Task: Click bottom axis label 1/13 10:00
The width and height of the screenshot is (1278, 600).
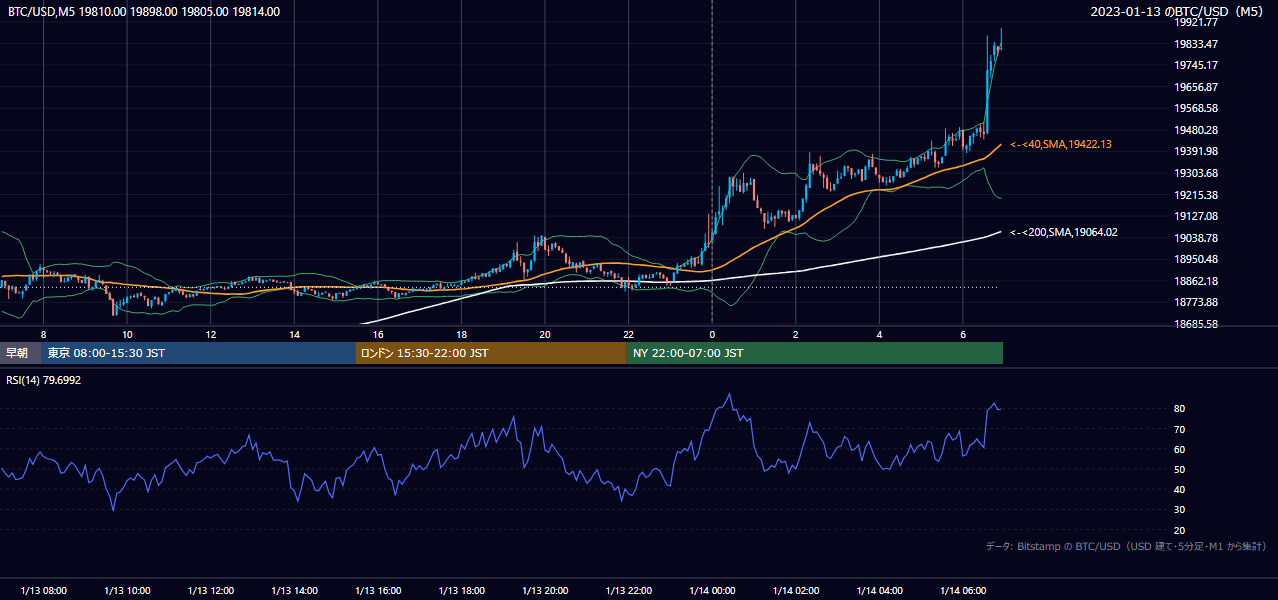Action: (127, 590)
